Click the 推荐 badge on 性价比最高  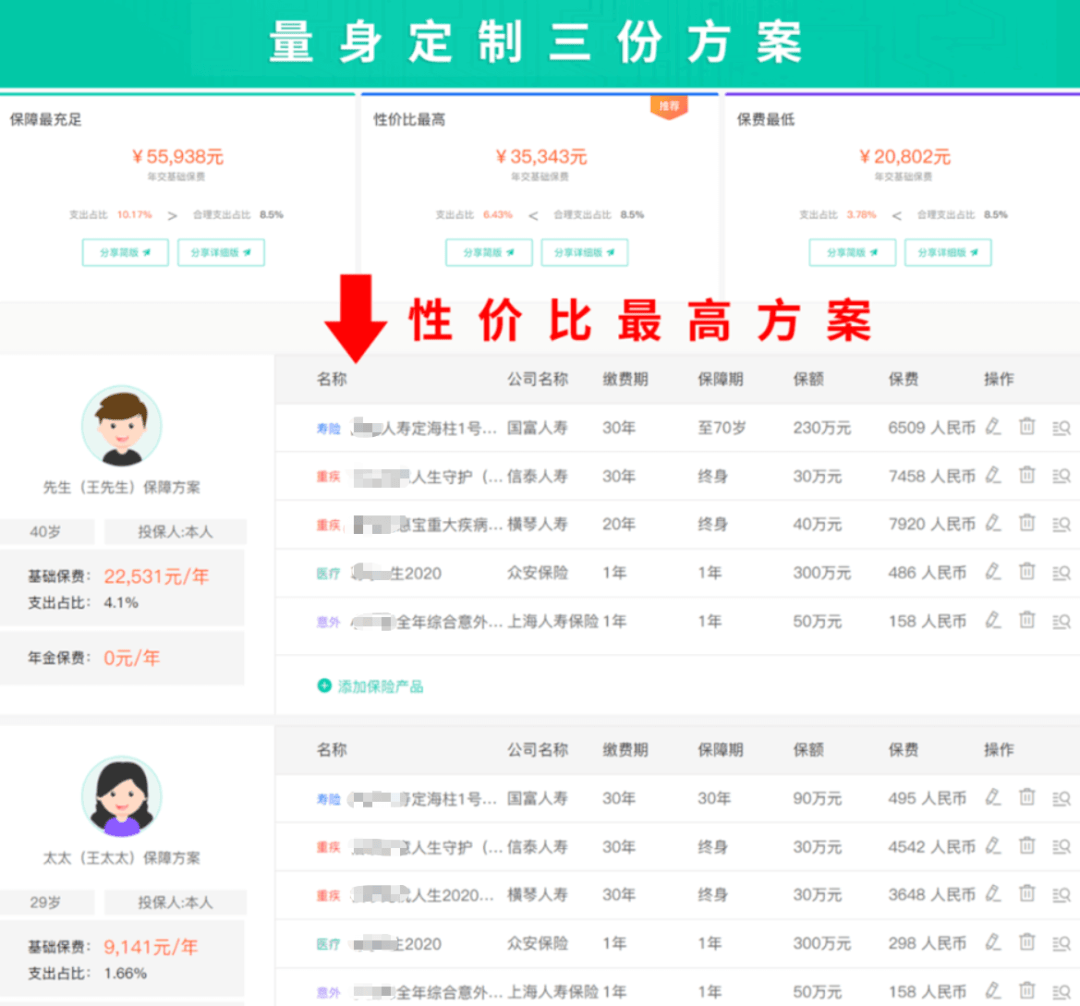coord(669,107)
